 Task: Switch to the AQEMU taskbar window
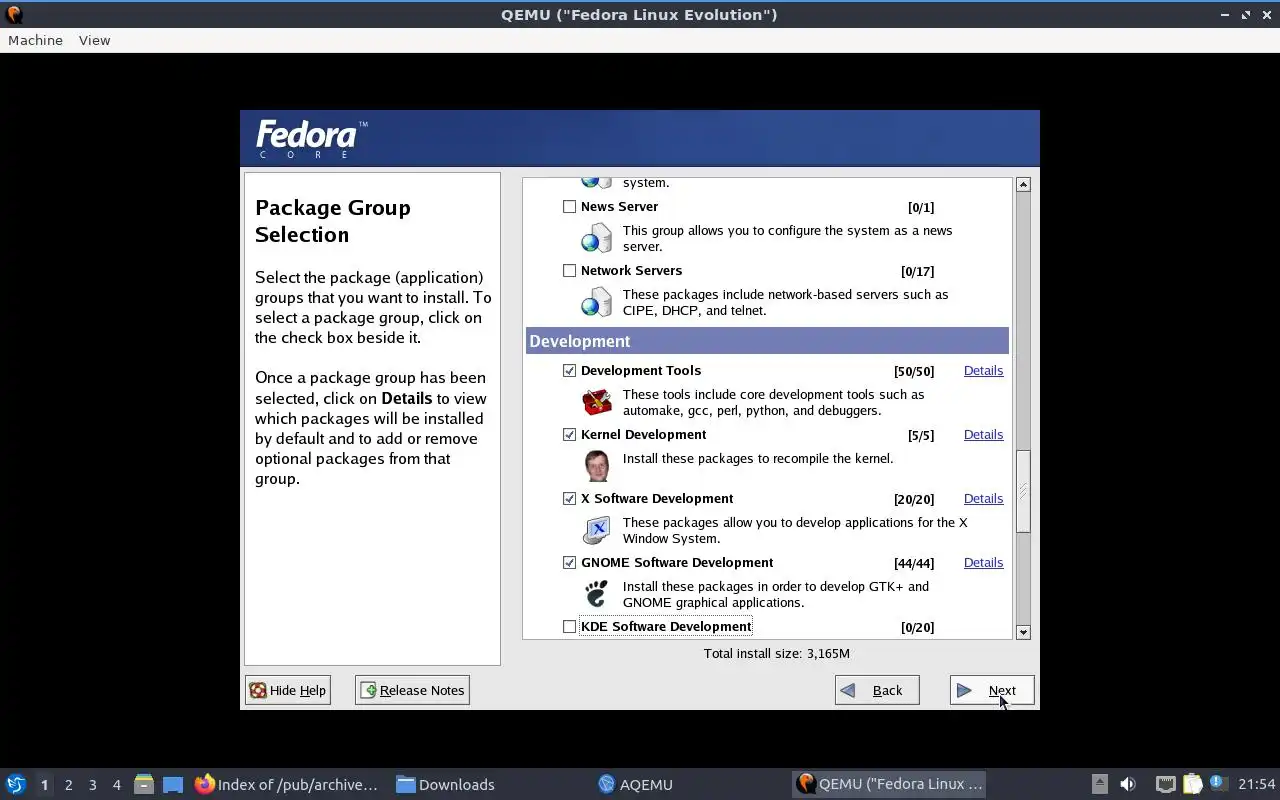[x=636, y=784]
